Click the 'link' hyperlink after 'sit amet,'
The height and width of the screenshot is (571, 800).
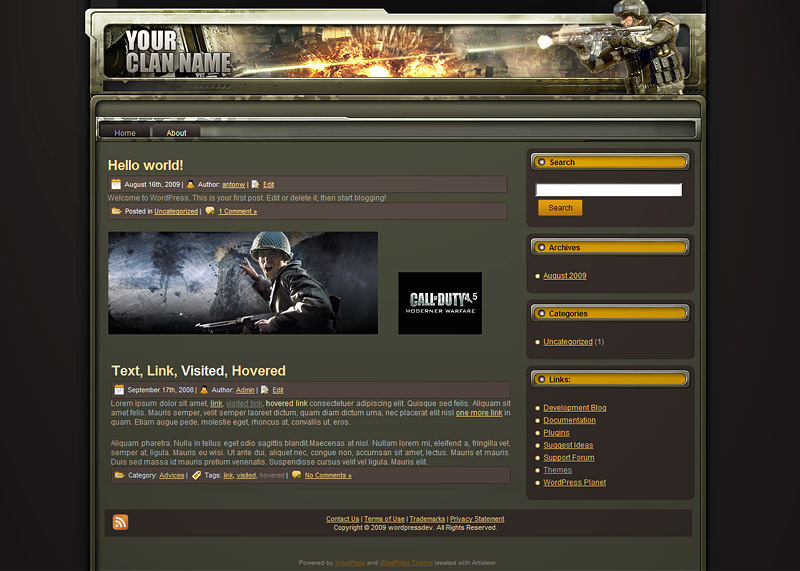(216, 403)
